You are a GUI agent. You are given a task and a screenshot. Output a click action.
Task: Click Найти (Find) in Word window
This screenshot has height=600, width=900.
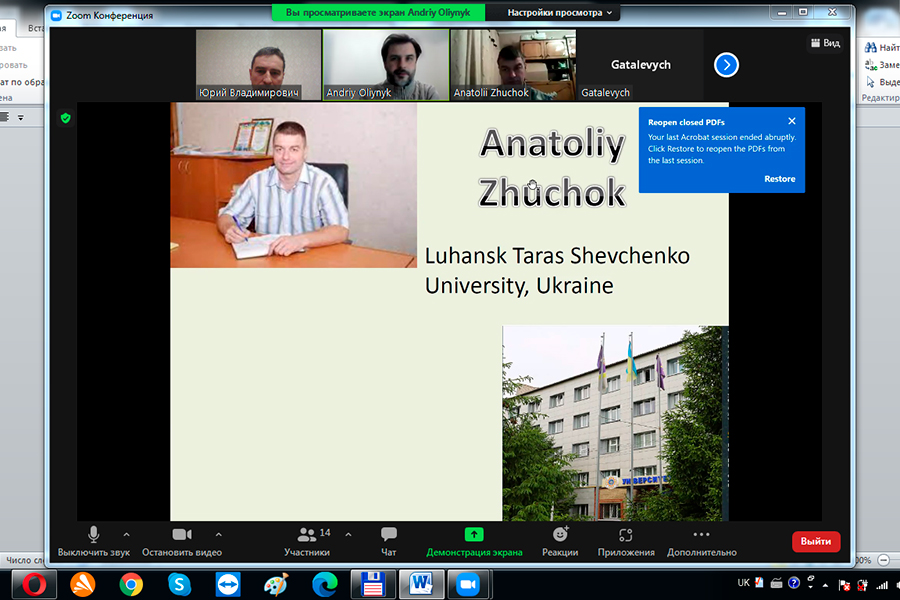click(882, 48)
